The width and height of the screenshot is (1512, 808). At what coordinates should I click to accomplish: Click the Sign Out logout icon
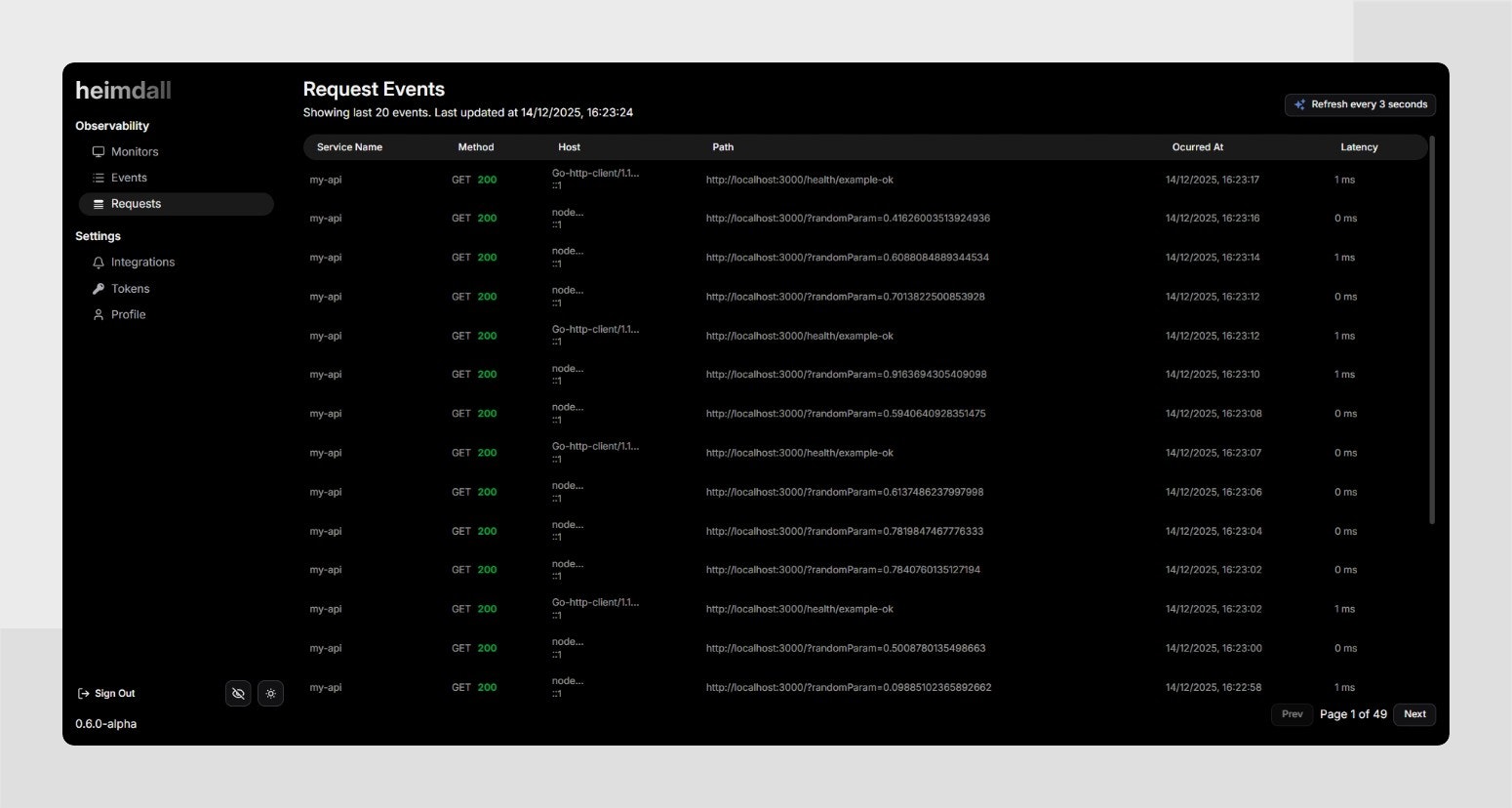pos(82,693)
